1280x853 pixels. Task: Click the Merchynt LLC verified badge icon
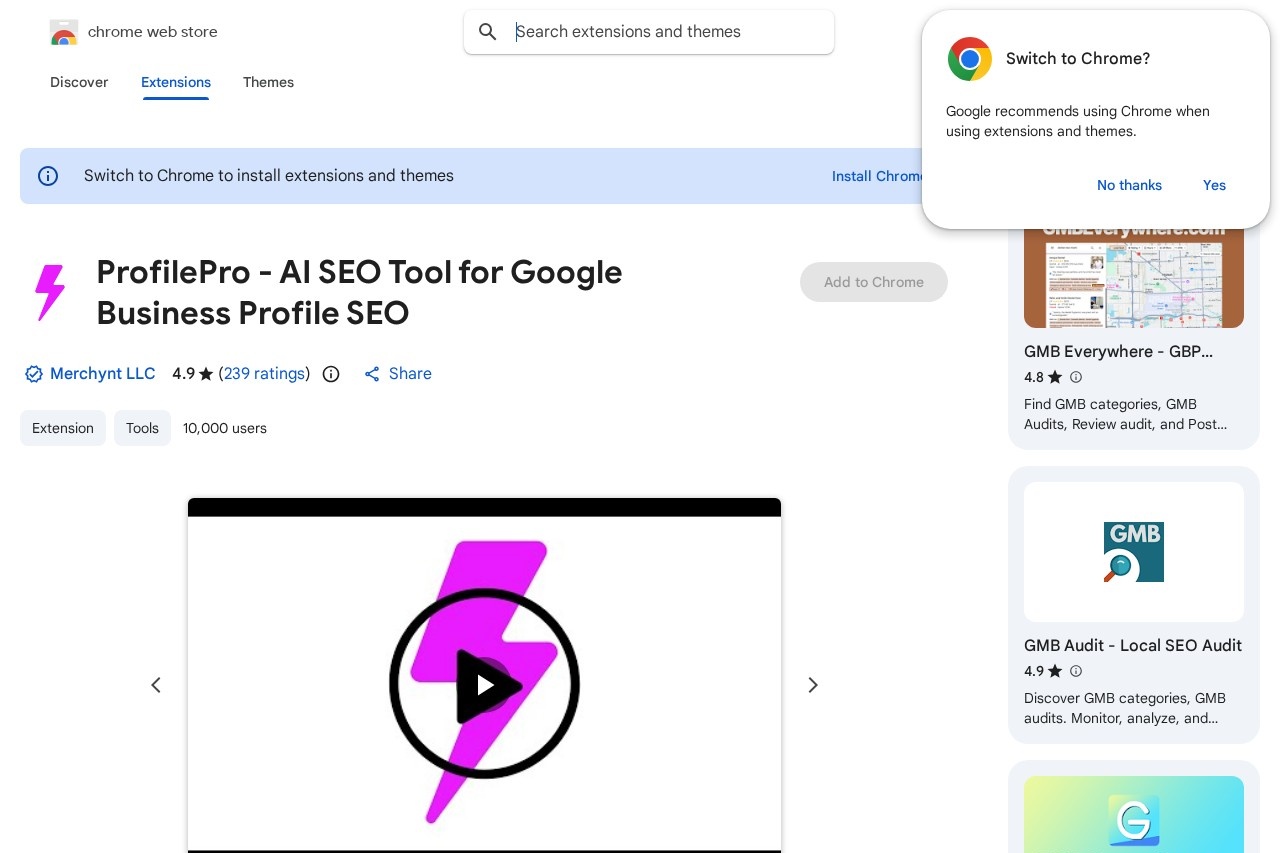(34, 374)
